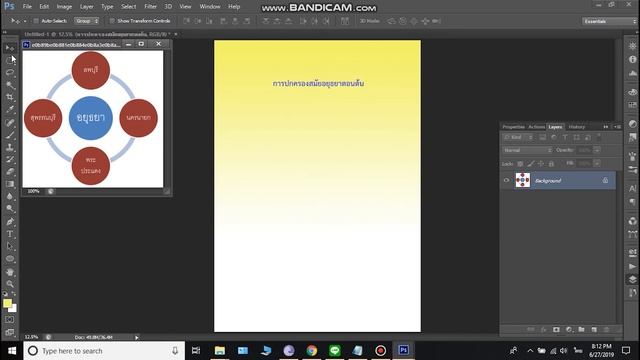Toggle lock all padlock icon
Viewport: 640px width, 360px height.
click(551, 164)
